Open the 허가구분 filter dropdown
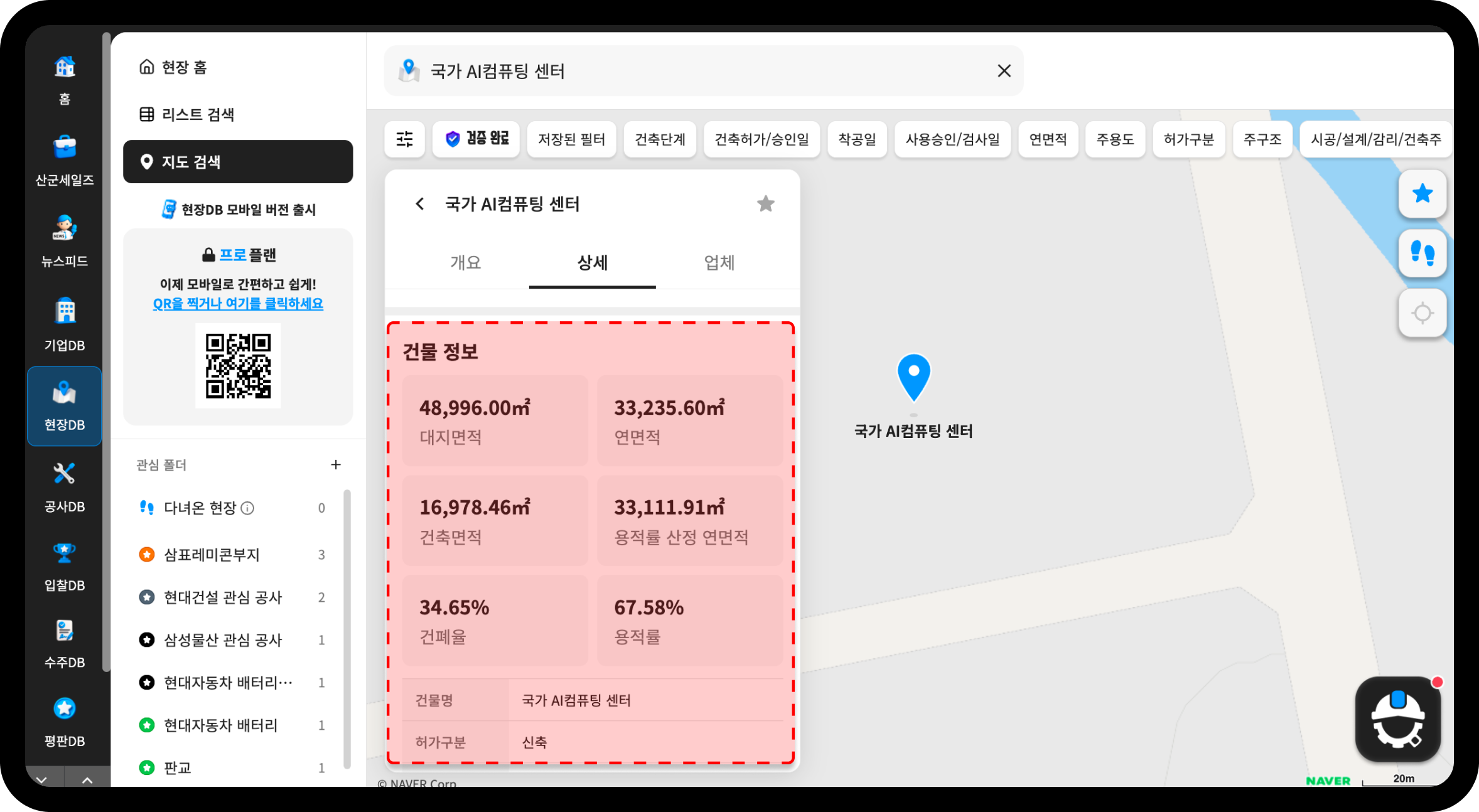 pyautogui.click(x=1188, y=139)
